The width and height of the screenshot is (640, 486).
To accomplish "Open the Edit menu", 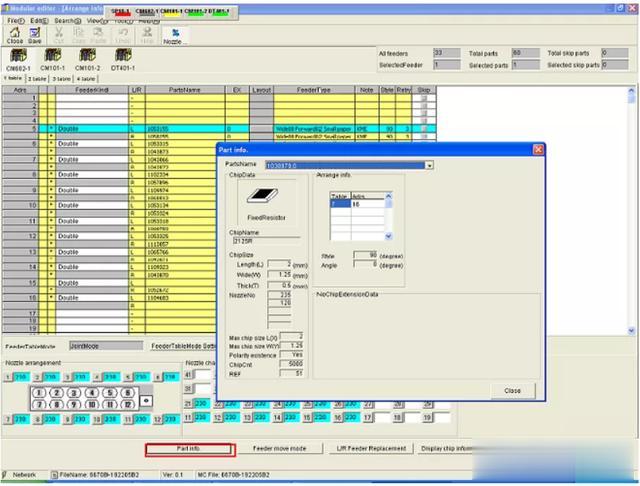I will point(39,20).
